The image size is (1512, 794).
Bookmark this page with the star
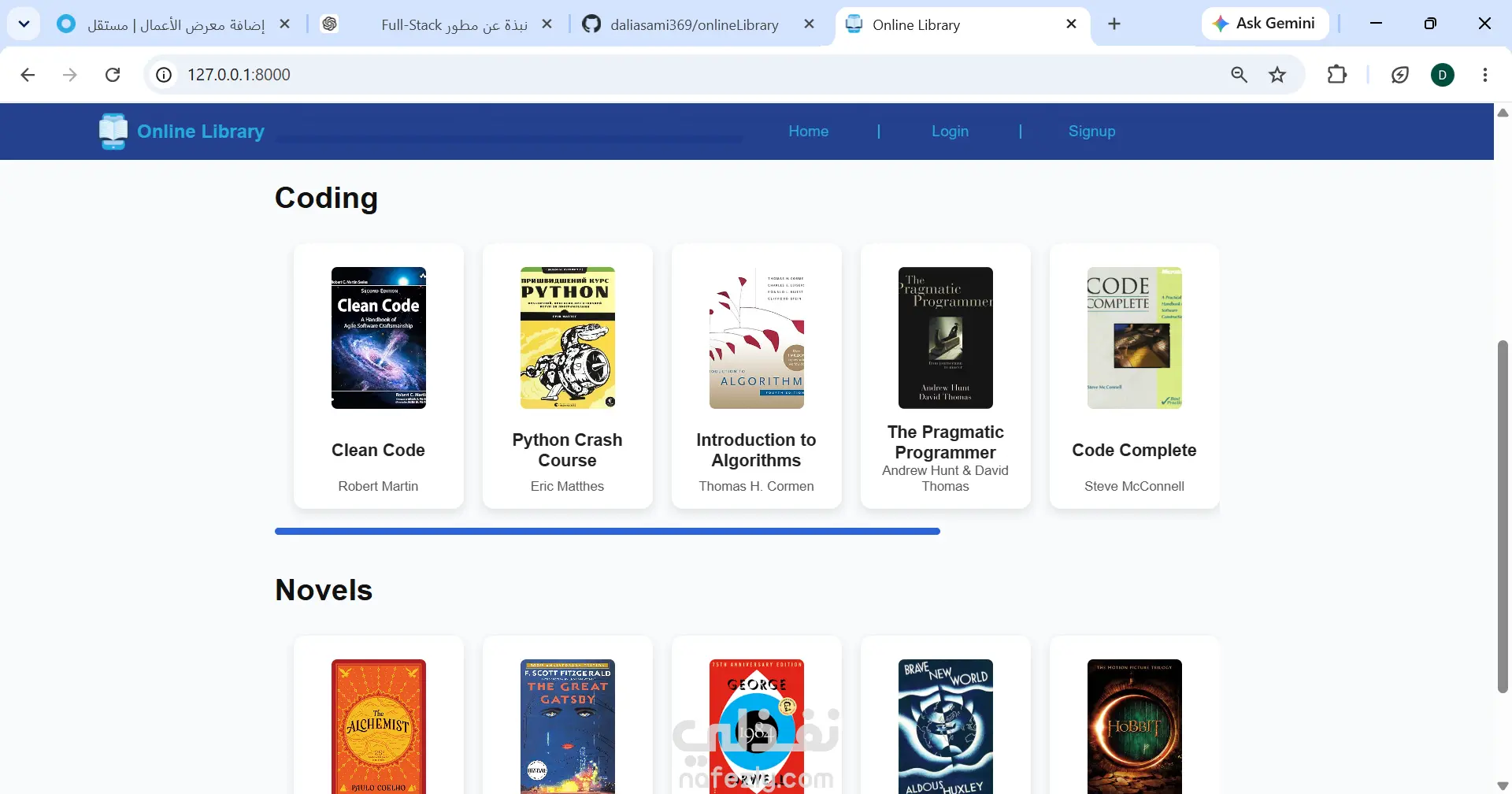tap(1277, 75)
